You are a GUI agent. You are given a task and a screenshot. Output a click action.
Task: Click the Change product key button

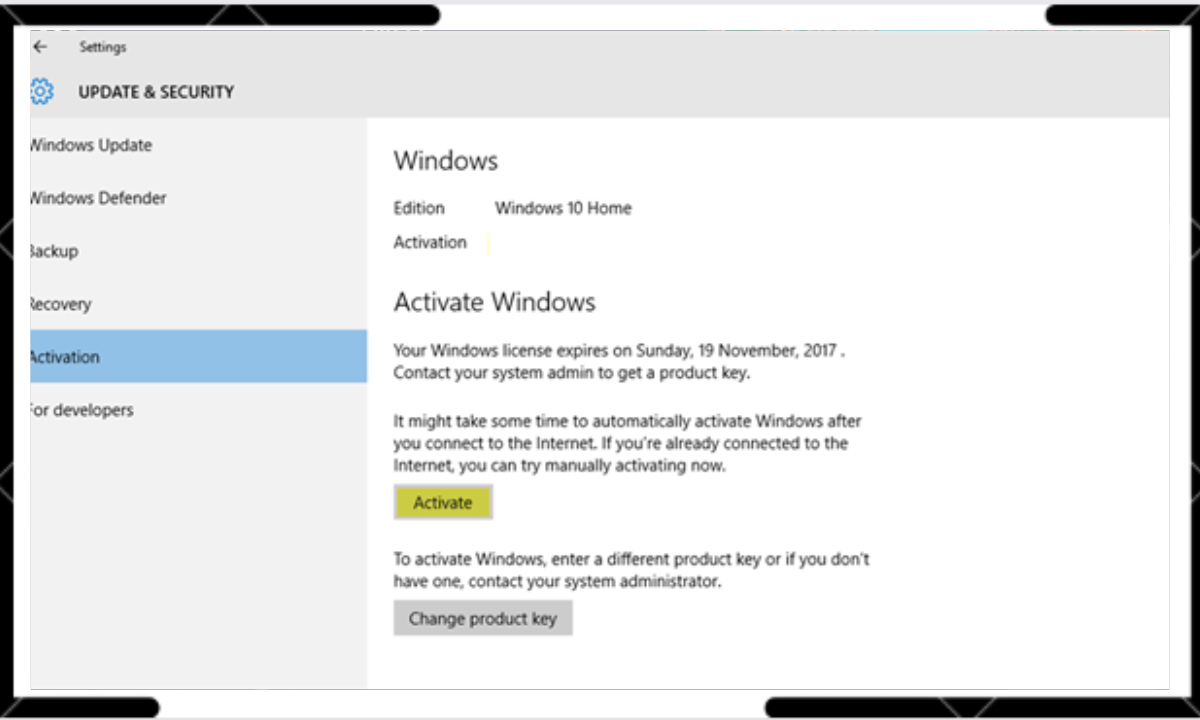tap(482, 619)
